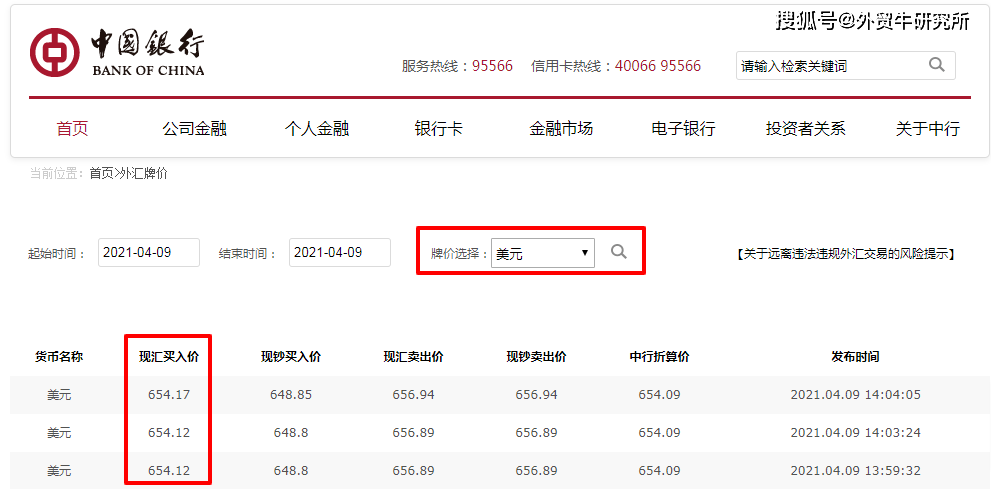Open the illegal forex risk notice link
This screenshot has height=489, width=991.
tap(845, 254)
